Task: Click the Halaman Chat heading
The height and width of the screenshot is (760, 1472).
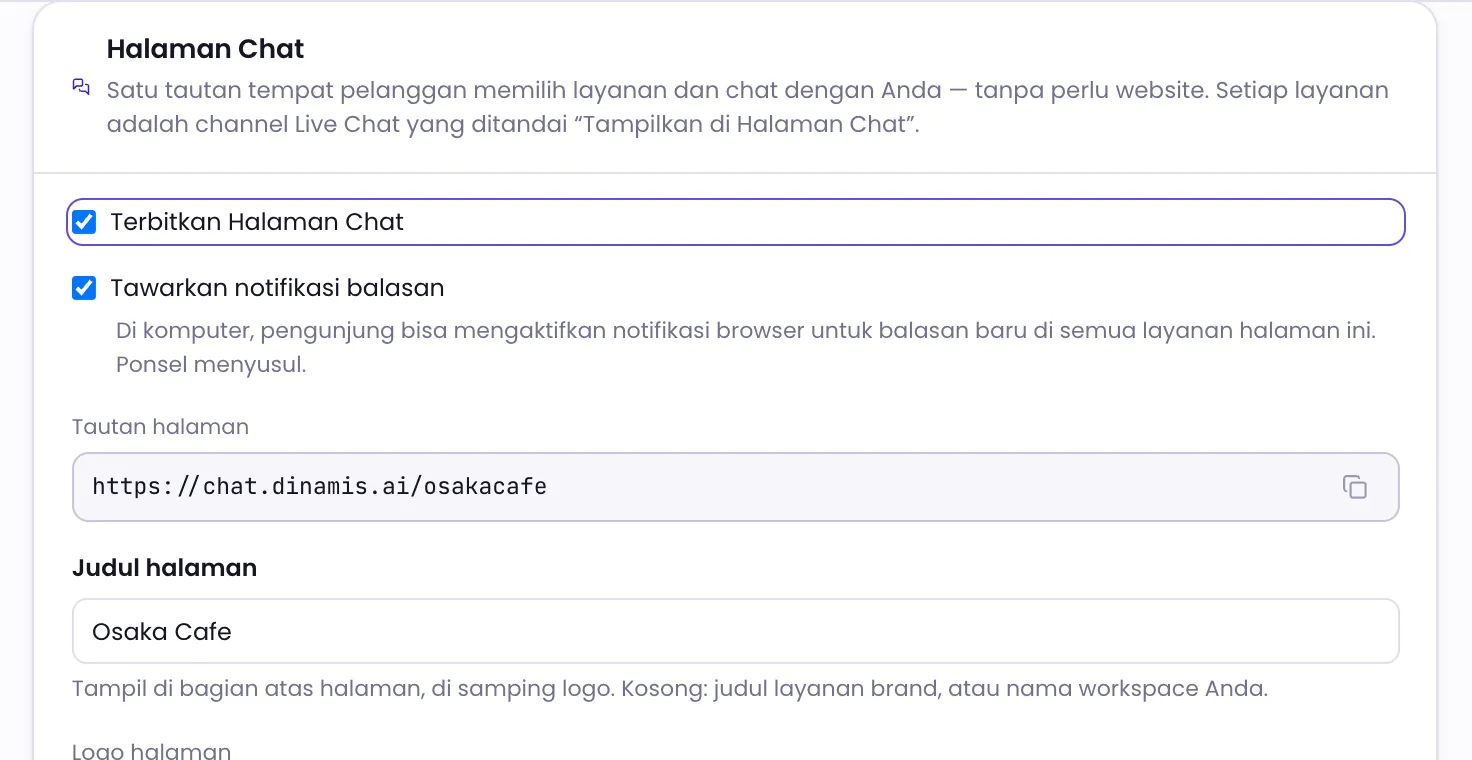Action: [206, 49]
